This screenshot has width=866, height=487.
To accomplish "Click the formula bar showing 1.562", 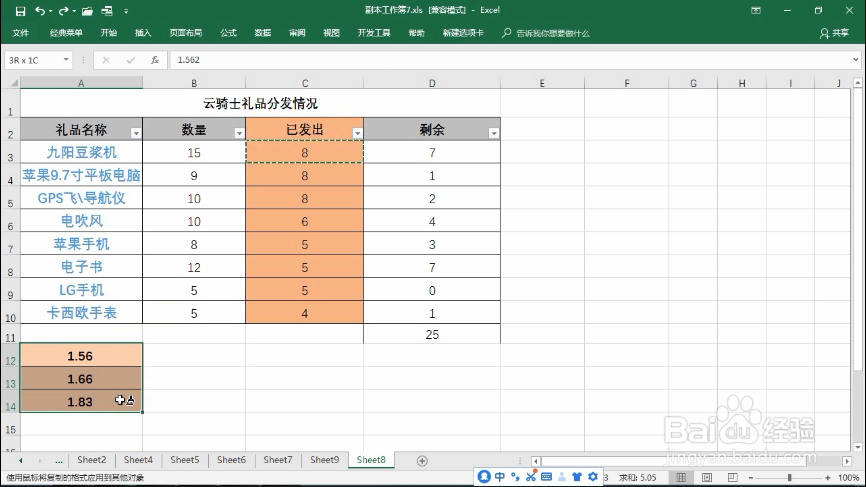I will [x=510, y=60].
